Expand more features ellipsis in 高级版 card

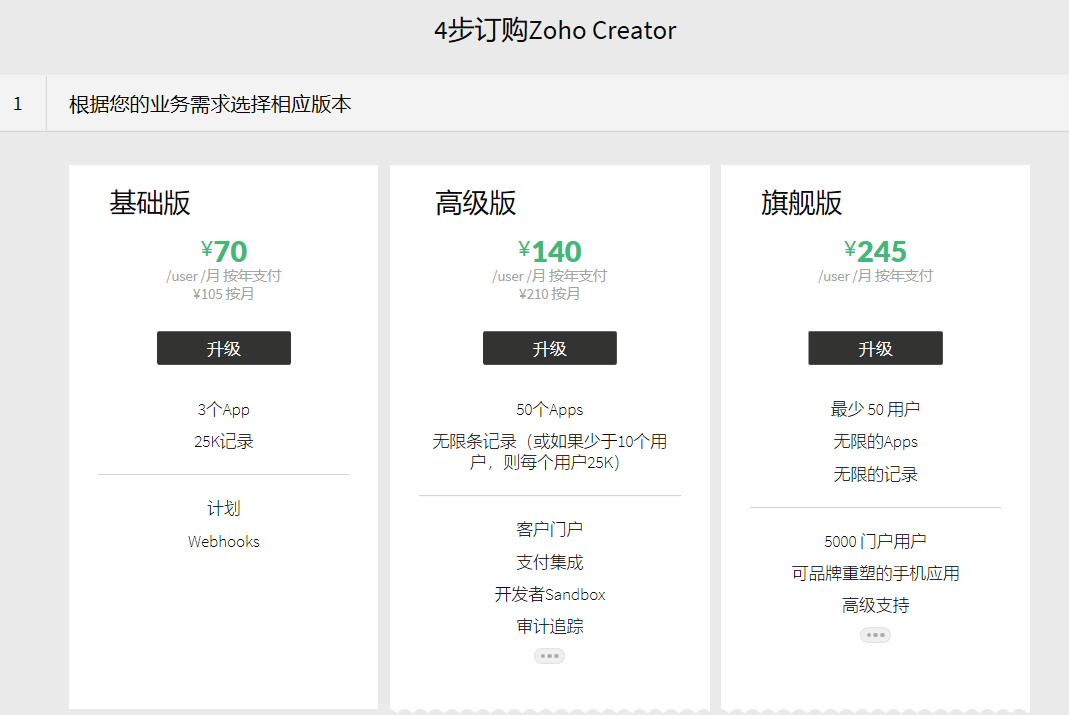click(x=549, y=656)
